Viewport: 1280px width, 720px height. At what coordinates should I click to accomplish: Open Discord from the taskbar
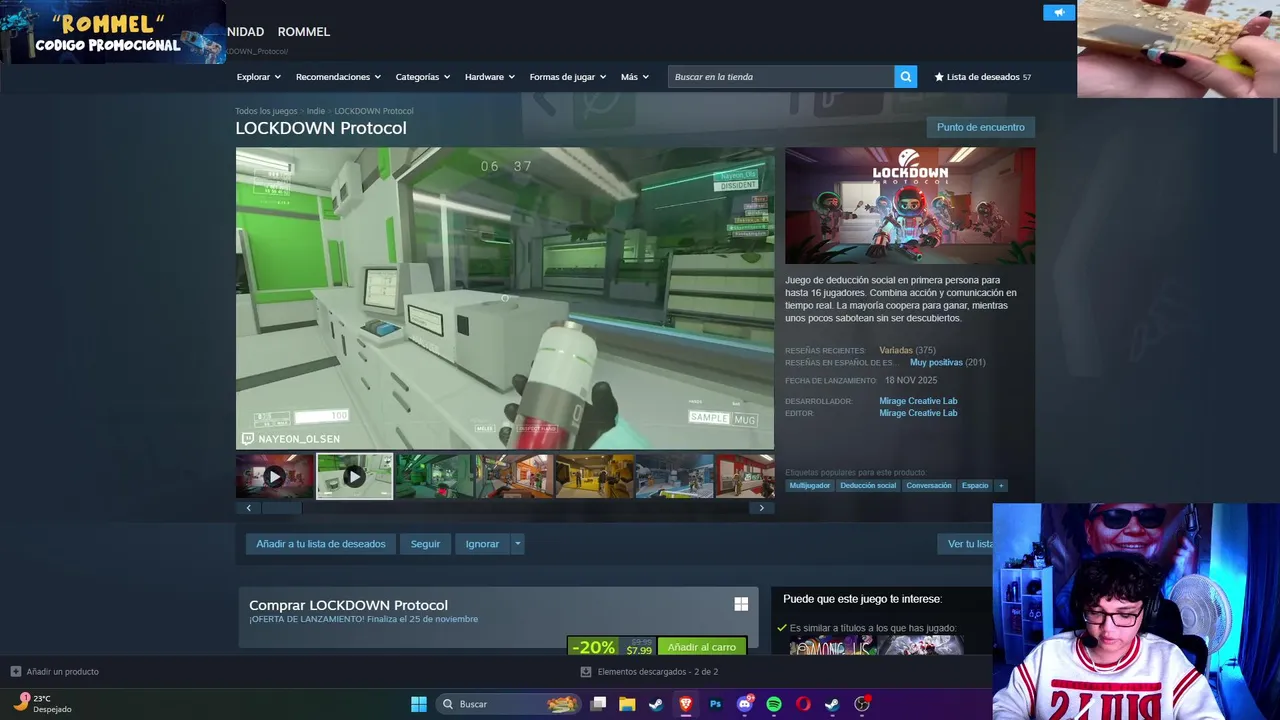[x=745, y=704]
